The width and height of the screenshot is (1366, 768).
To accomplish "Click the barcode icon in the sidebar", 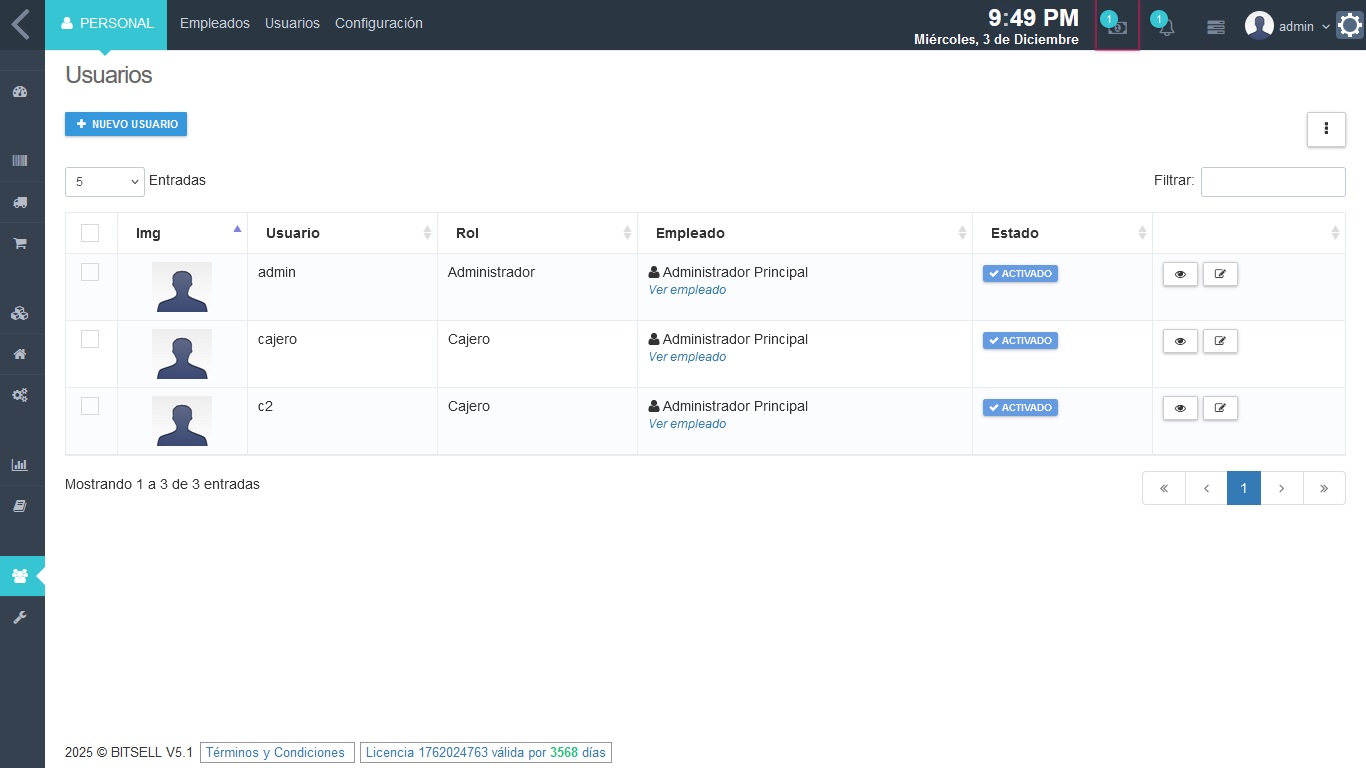I will pos(19,161).
